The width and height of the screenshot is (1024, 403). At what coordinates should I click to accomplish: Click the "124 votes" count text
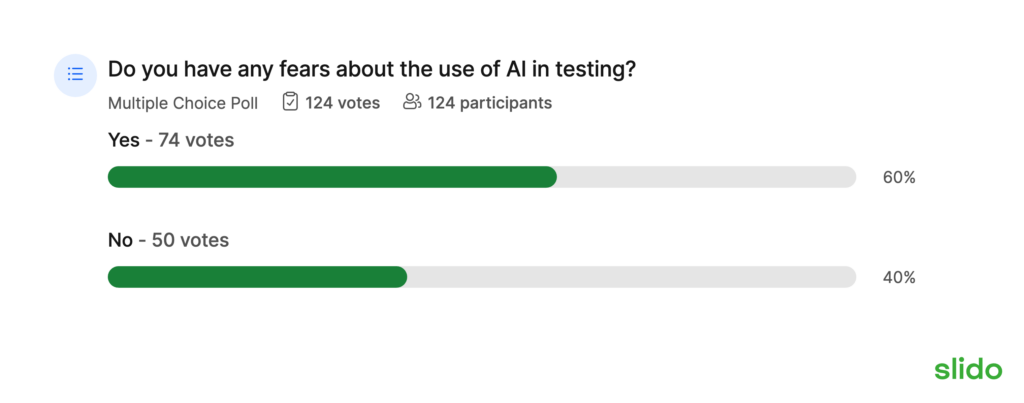[342, 103]
